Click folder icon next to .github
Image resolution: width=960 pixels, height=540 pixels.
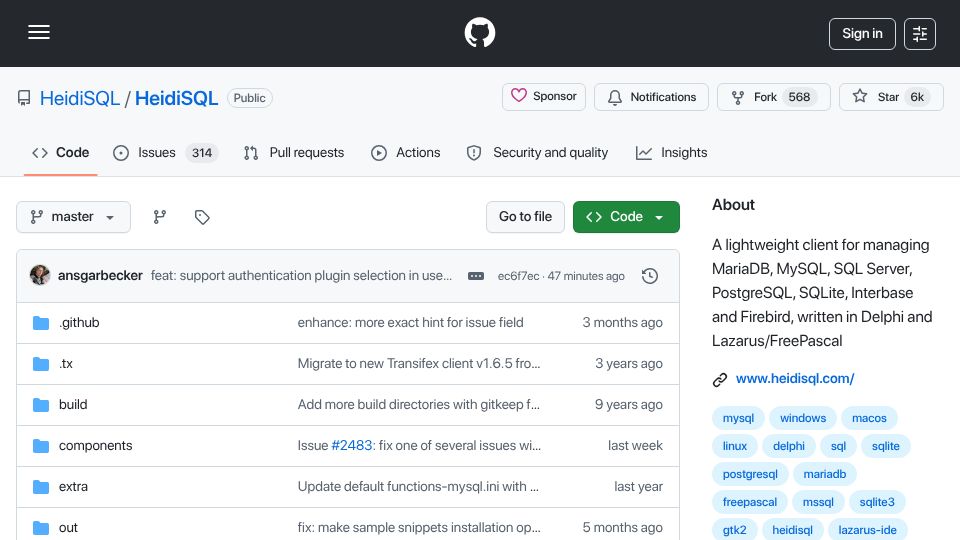click(x=41, y=323)
